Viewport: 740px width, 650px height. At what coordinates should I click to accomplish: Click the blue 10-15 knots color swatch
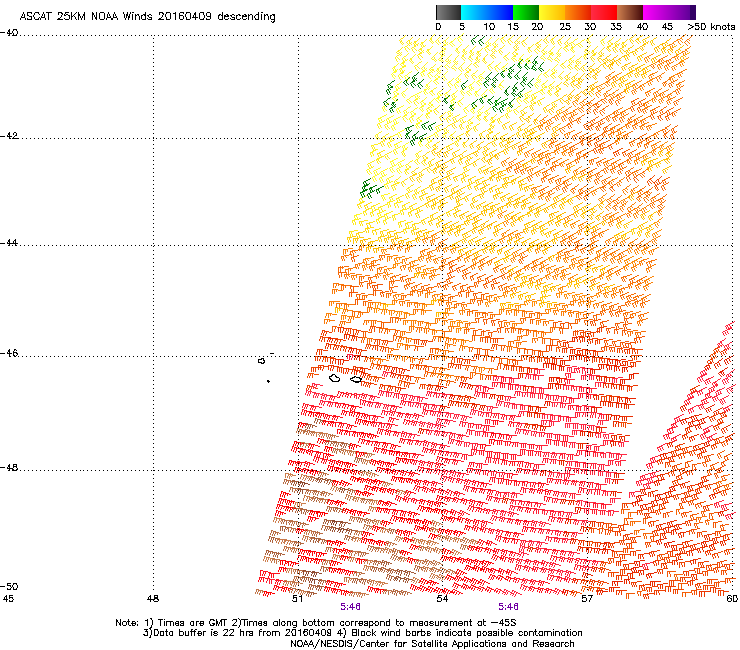(x=500, y=12)
